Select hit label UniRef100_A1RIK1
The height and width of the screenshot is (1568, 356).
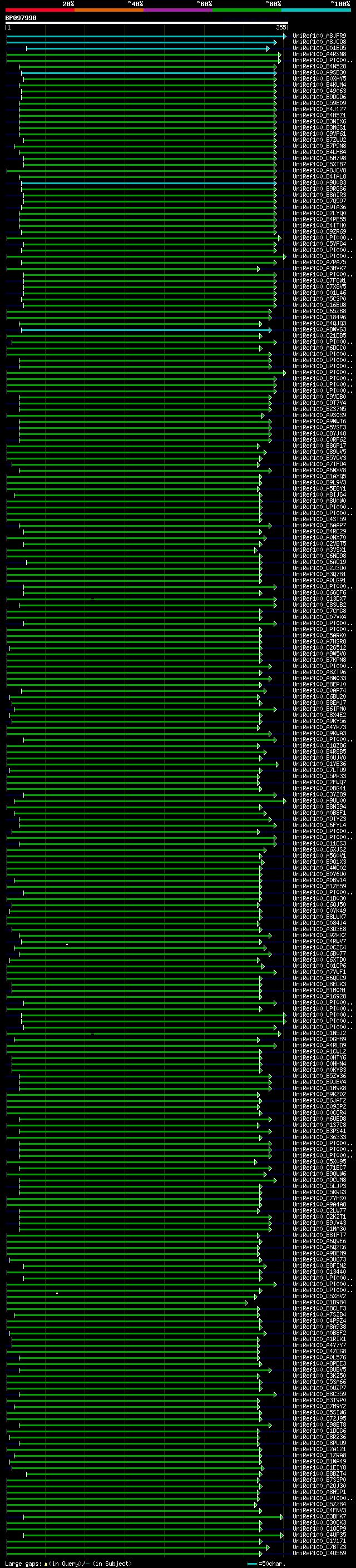point(319,1338)
